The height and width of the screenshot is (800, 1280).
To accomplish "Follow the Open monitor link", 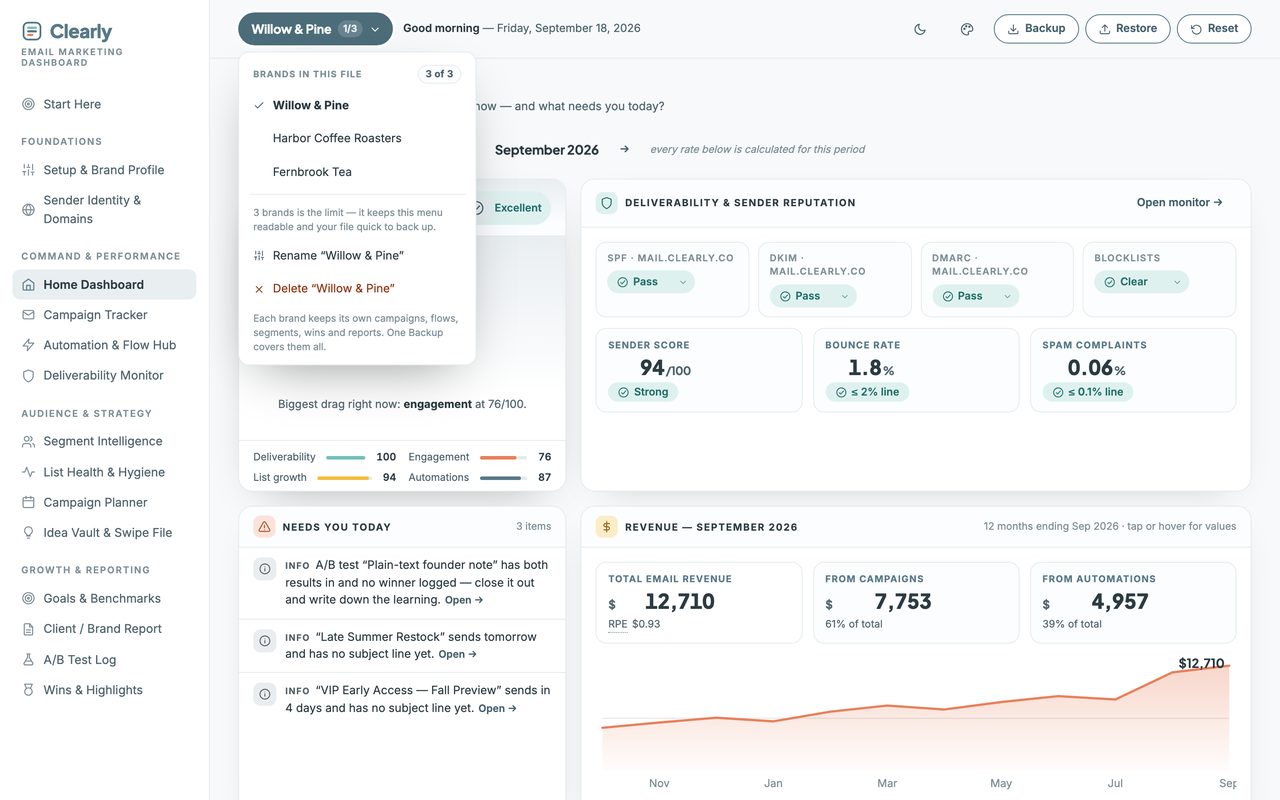I will (x=1180, y=202).
